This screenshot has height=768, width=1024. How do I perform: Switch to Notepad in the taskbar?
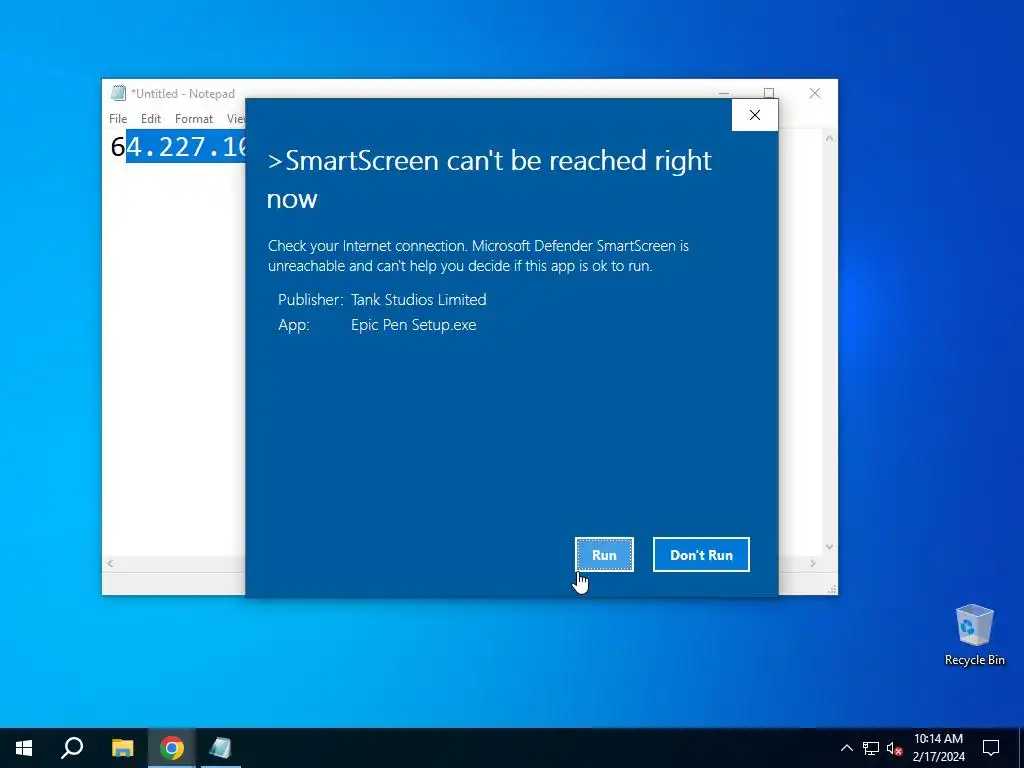[x=220, y=748]
